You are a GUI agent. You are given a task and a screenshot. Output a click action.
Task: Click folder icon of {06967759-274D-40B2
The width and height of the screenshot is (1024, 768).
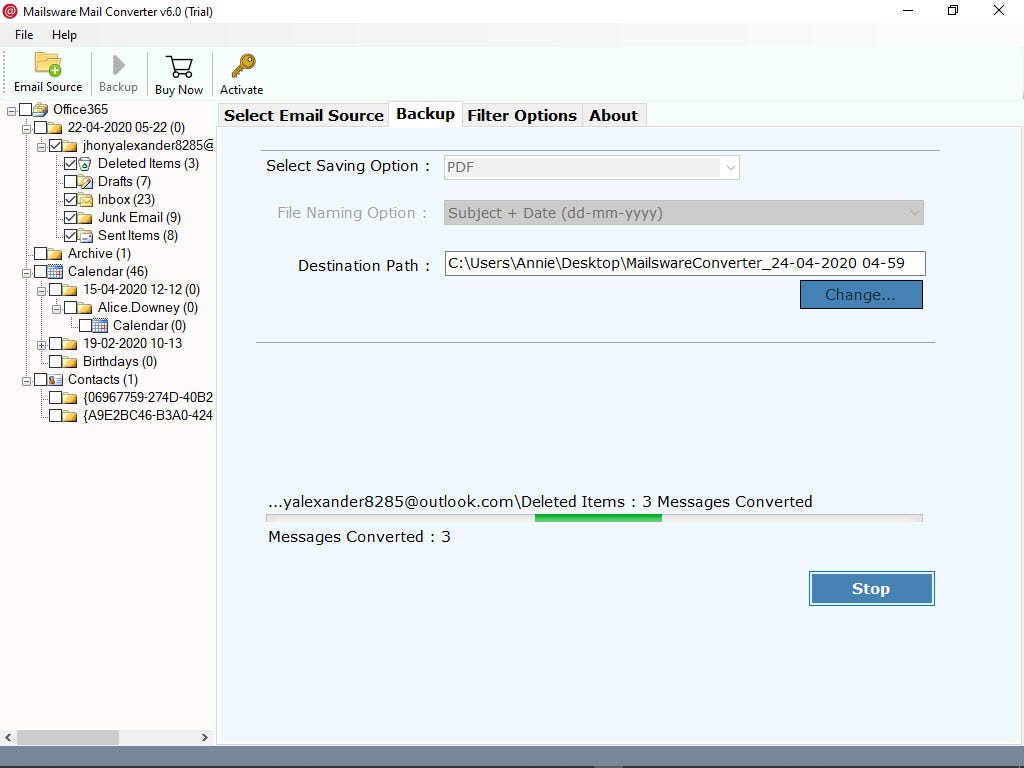[70, 397]
